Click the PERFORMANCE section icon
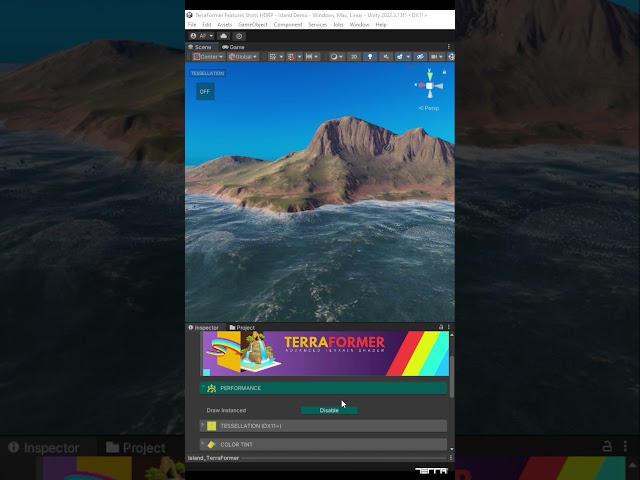The image size is (640, 480). tap(211, 388)
